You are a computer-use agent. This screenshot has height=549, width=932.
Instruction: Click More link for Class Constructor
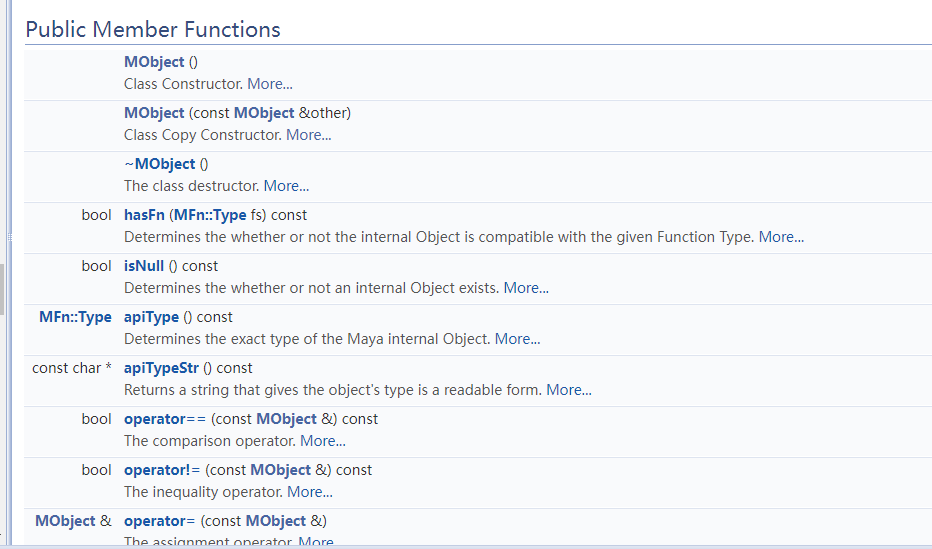click(270, 84)
